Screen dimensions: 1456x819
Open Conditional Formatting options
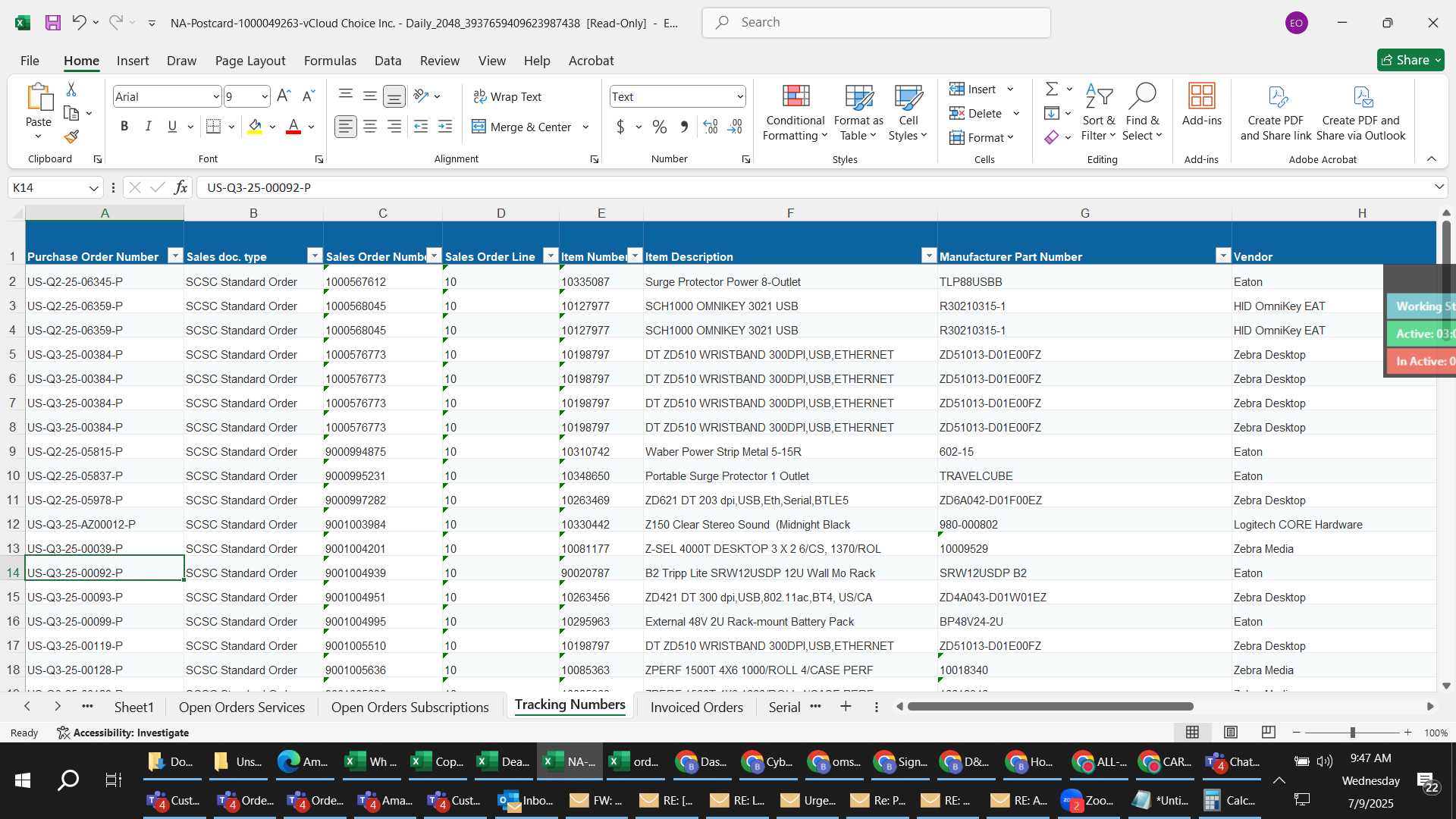(x=795, y=113)
